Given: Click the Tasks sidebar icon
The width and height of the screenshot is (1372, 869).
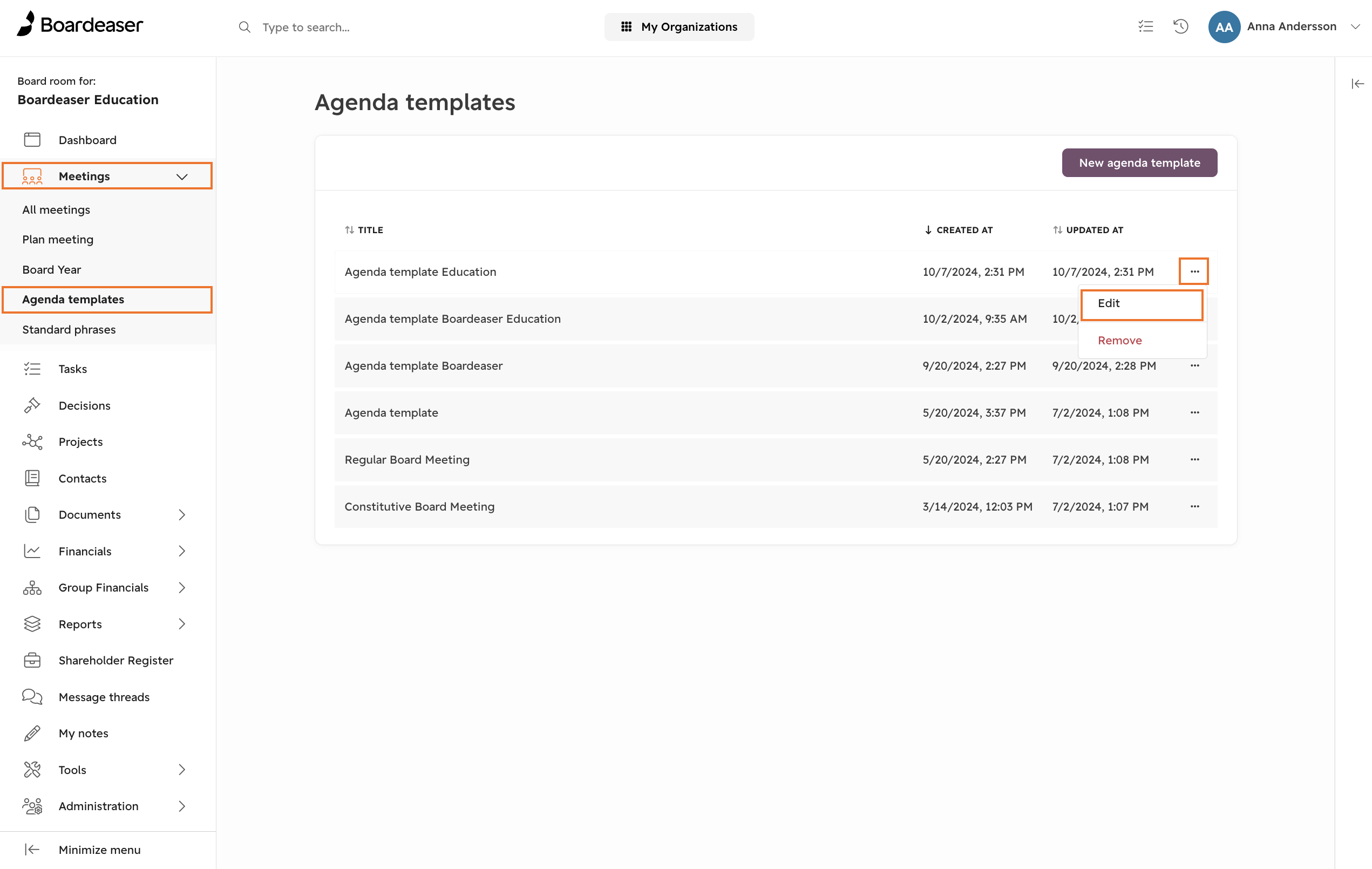Looking at the screenshot, I should pos(32,369).
